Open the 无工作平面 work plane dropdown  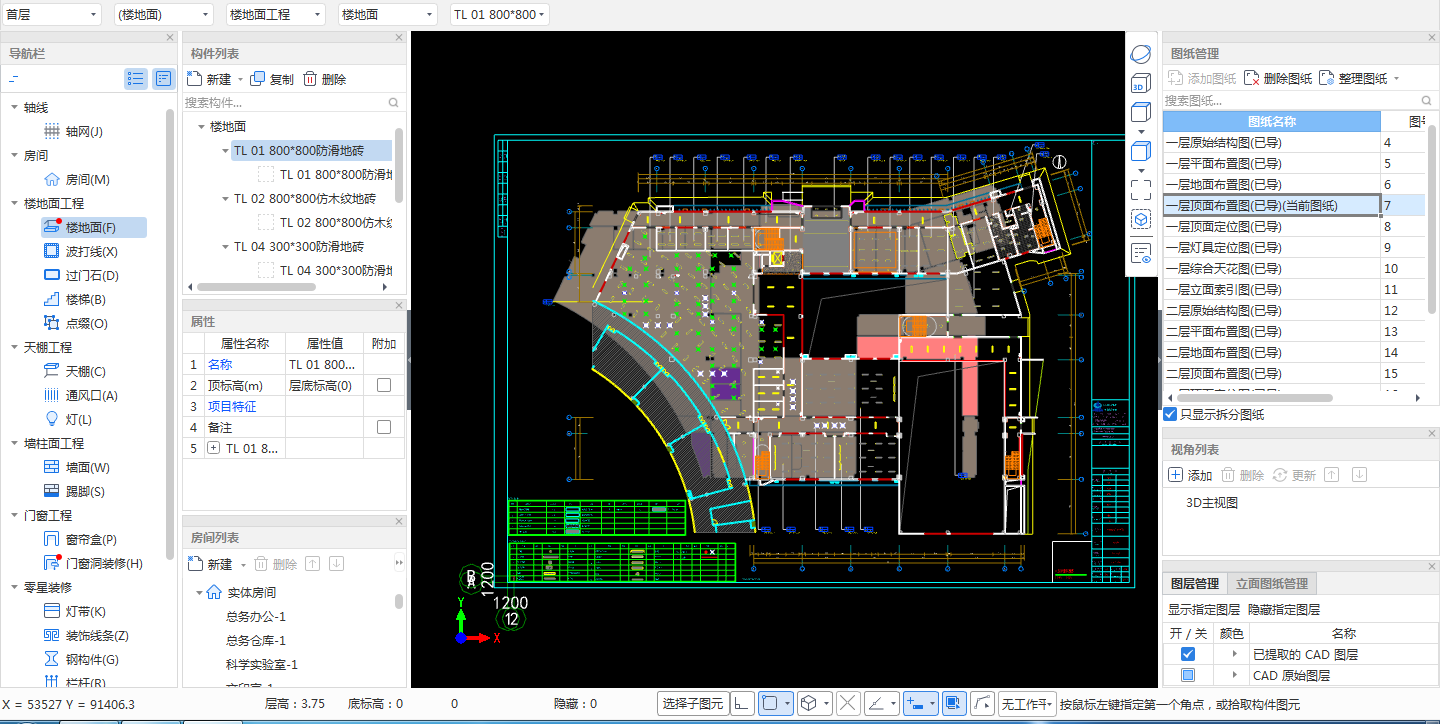(x=1028, y=704)
